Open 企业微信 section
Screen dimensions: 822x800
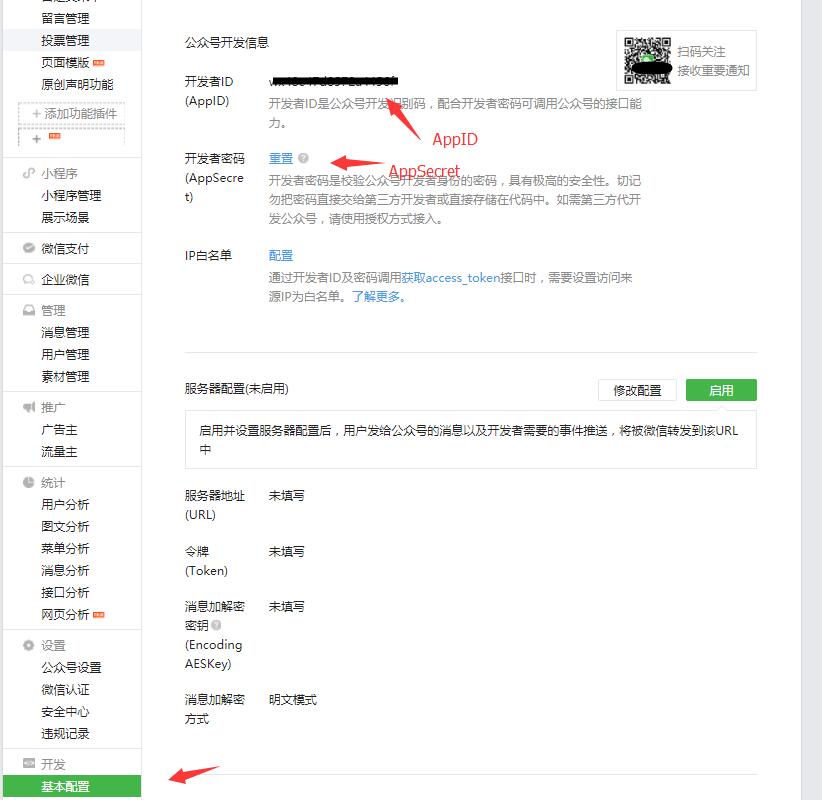click(x=65, y=279)
